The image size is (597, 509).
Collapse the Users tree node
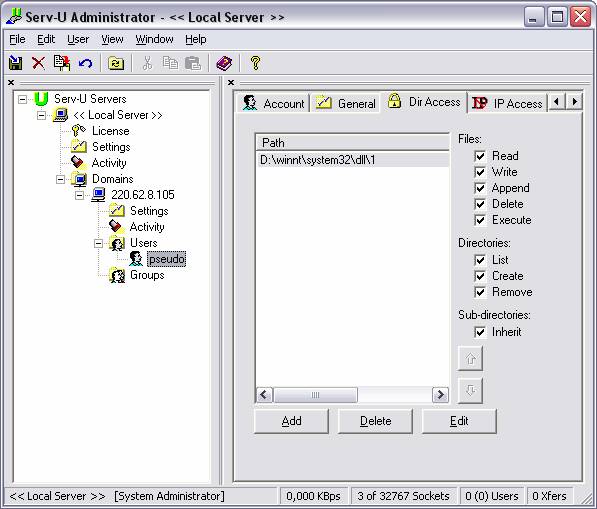(99, 243)
